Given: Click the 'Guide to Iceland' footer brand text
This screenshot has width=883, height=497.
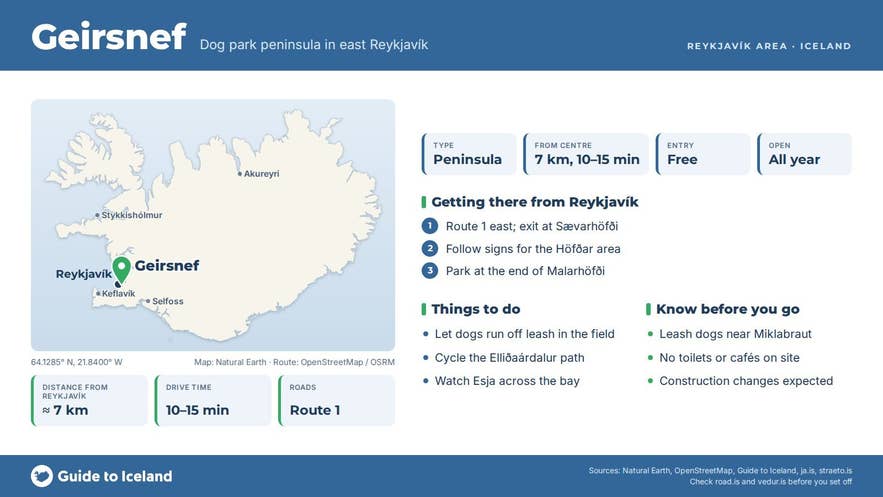Looking at the screenshot, I should click(115, 476).
